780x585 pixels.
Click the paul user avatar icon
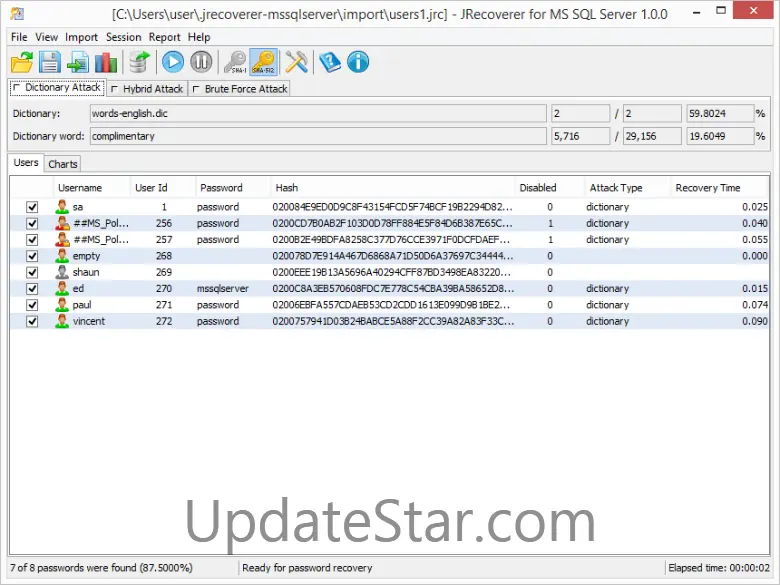click(x=62, y=304)
